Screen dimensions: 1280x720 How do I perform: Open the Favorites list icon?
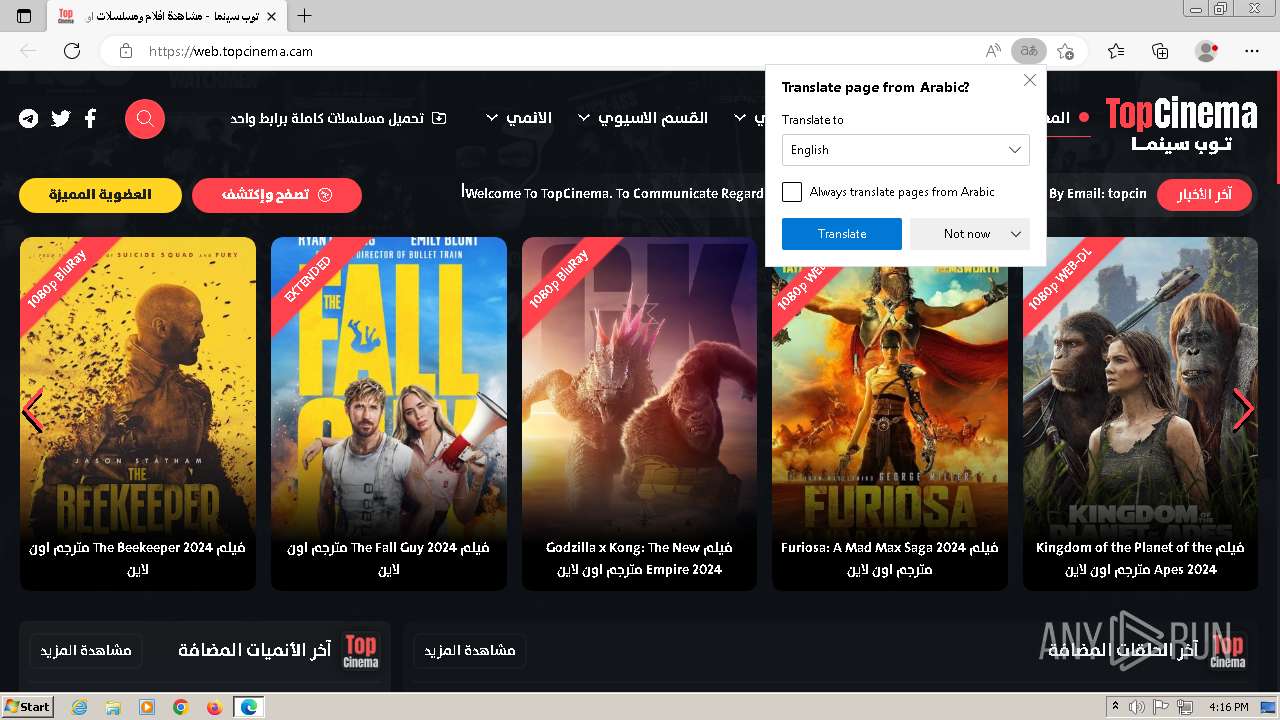pos(1116,51)
